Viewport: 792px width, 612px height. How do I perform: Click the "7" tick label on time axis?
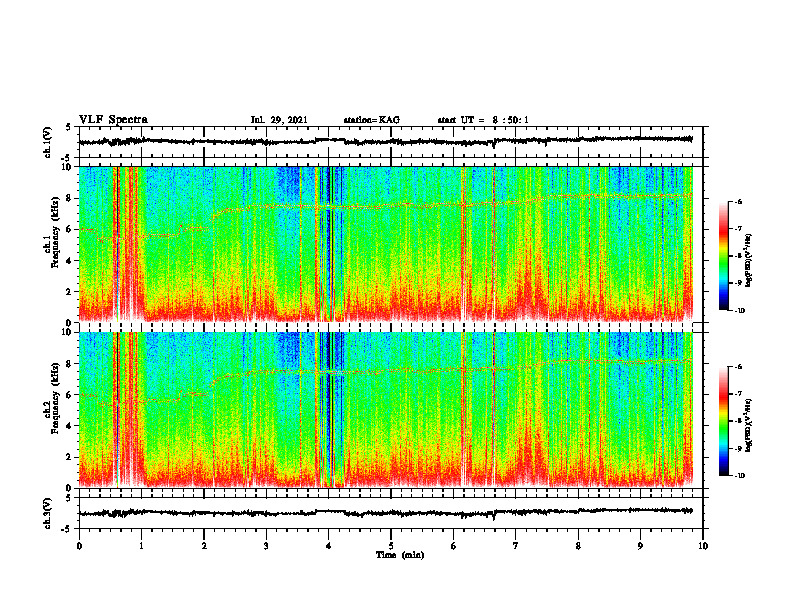click(516, 546)
